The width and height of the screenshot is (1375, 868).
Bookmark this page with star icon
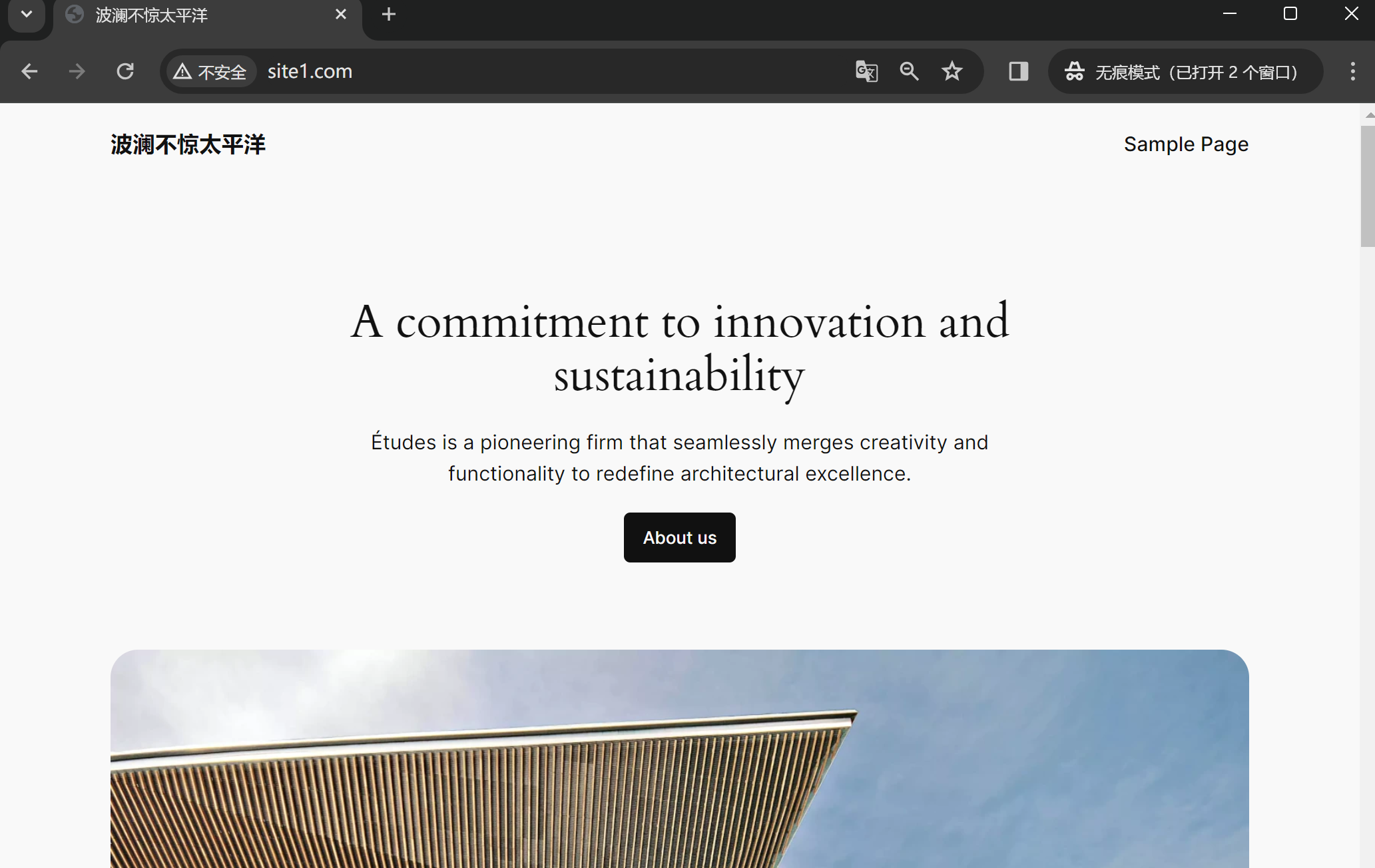pos(952,71)
